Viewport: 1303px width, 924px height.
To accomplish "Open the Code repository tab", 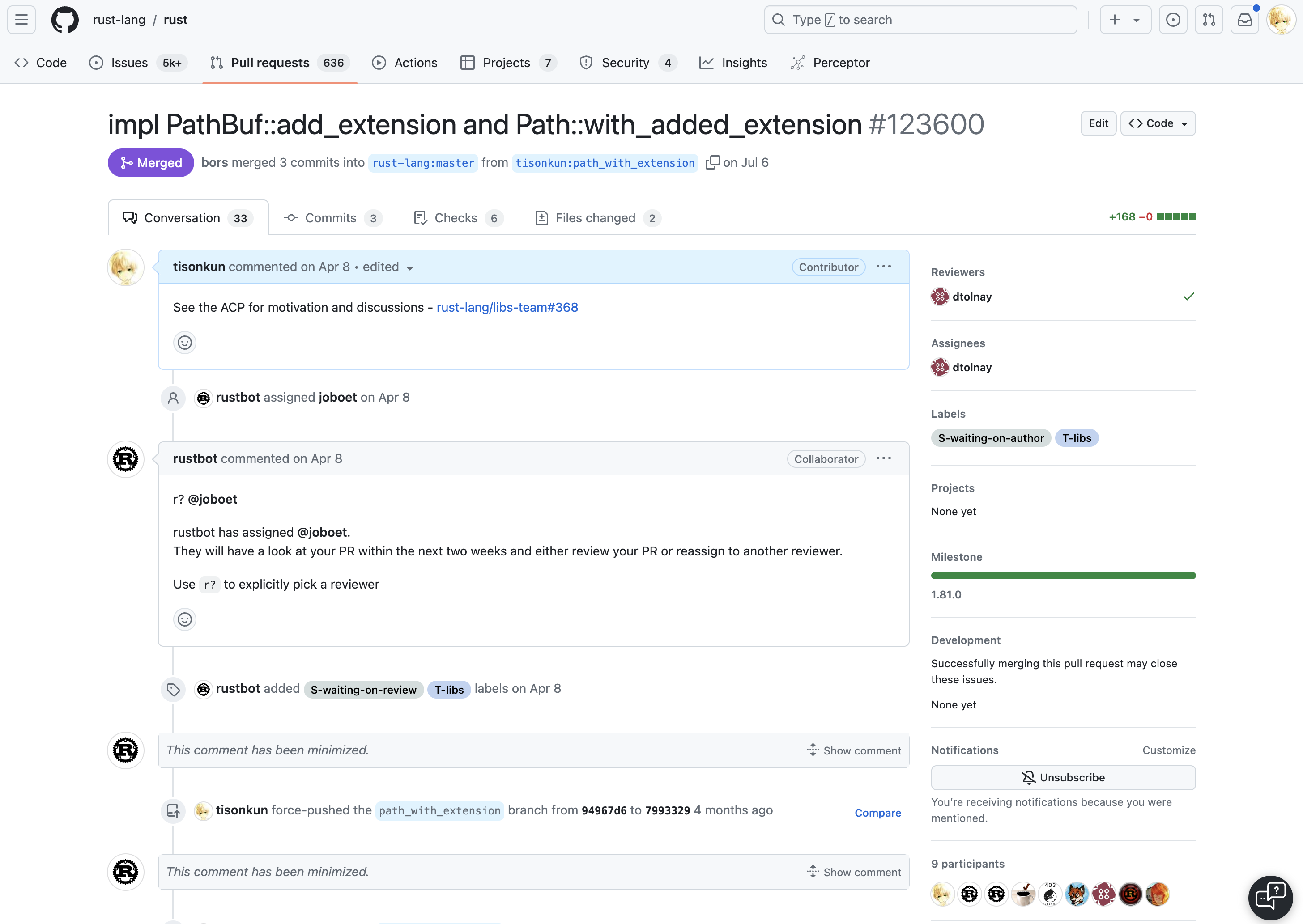I will click(x=40, y=63).
